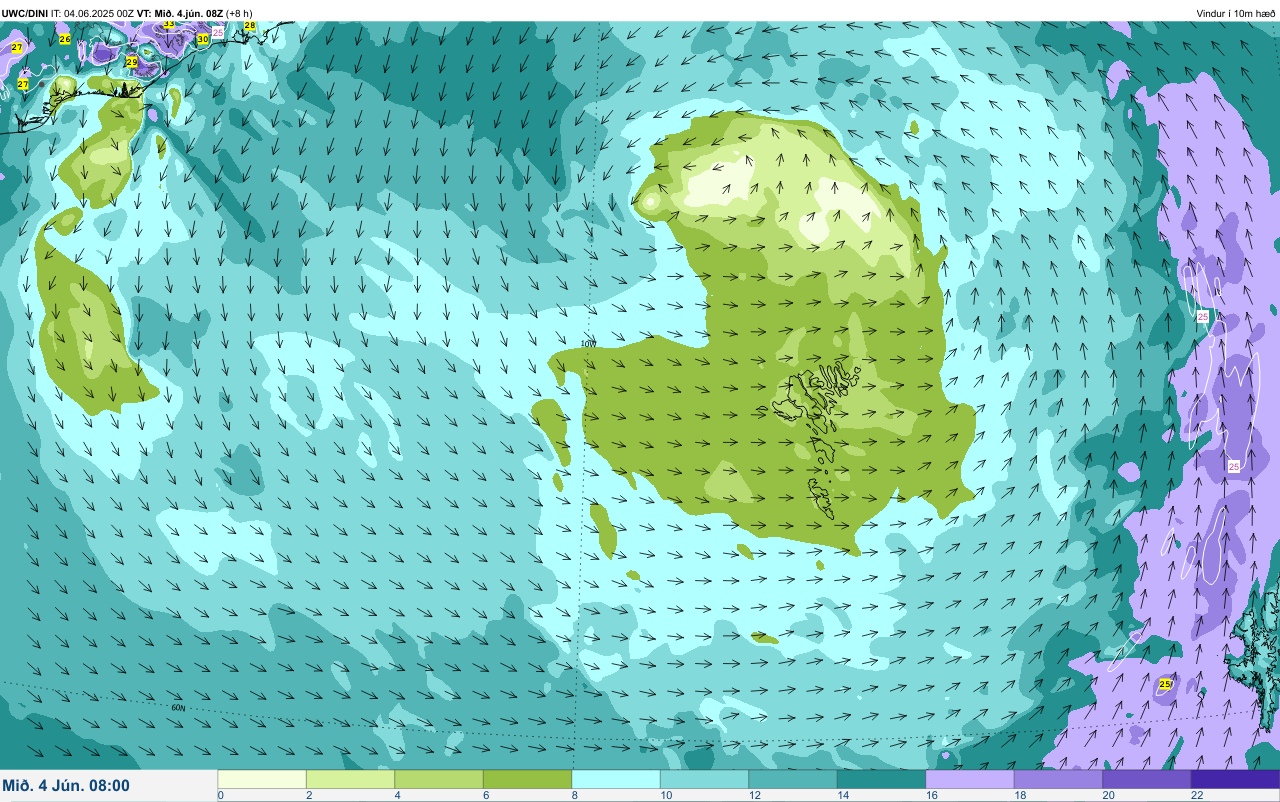Image resolution: width=1280 pixels, height=802 pixels.
Task: Click legend scale value '8'
Action: point(574,795)
